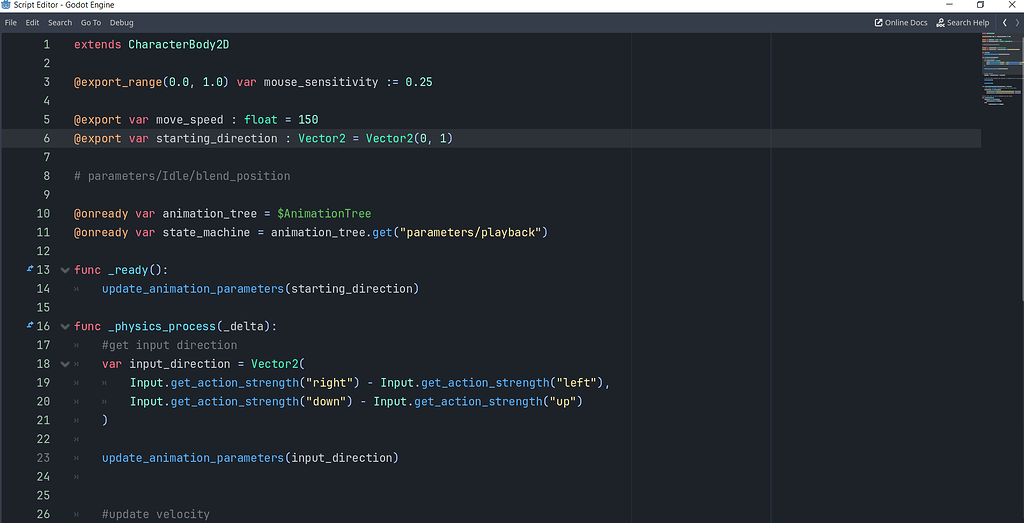
Task: Click the "down" string on line 20
Action: [x=325, y=402]
